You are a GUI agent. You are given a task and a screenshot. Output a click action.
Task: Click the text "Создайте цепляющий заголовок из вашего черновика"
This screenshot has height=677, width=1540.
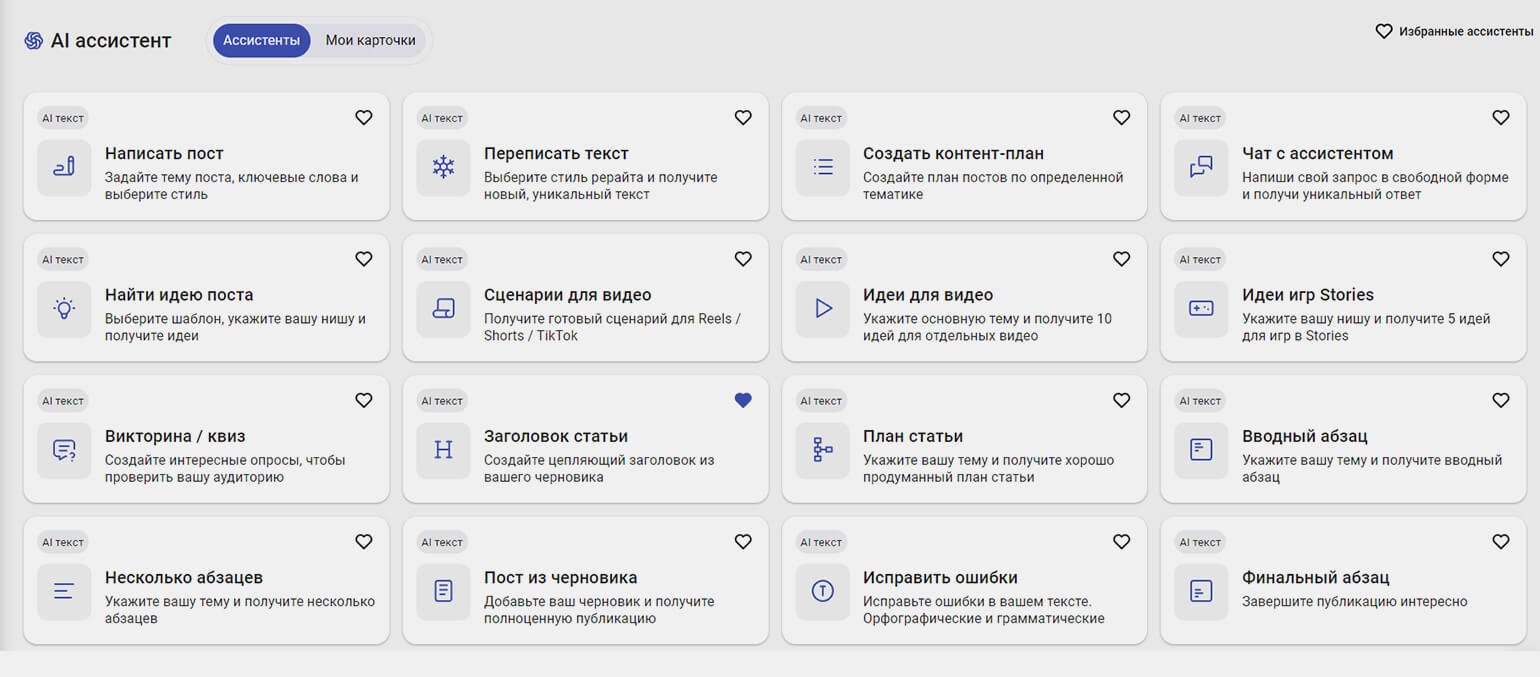pyautogui.click(x=599, y=469)
